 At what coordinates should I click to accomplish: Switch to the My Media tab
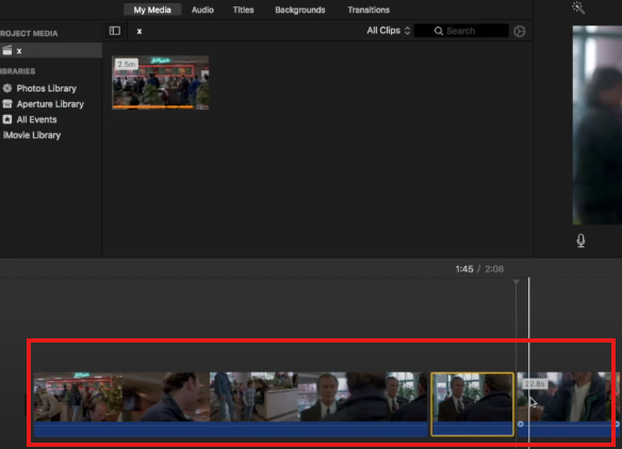tap(152, 10)
